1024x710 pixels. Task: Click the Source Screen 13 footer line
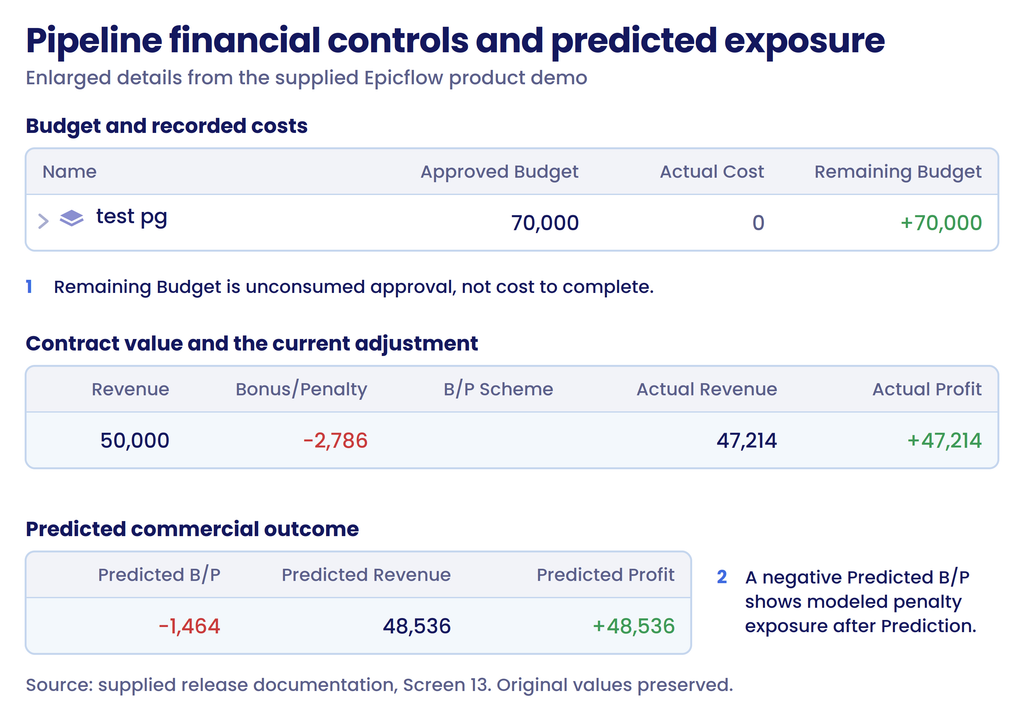click(379, 685)
